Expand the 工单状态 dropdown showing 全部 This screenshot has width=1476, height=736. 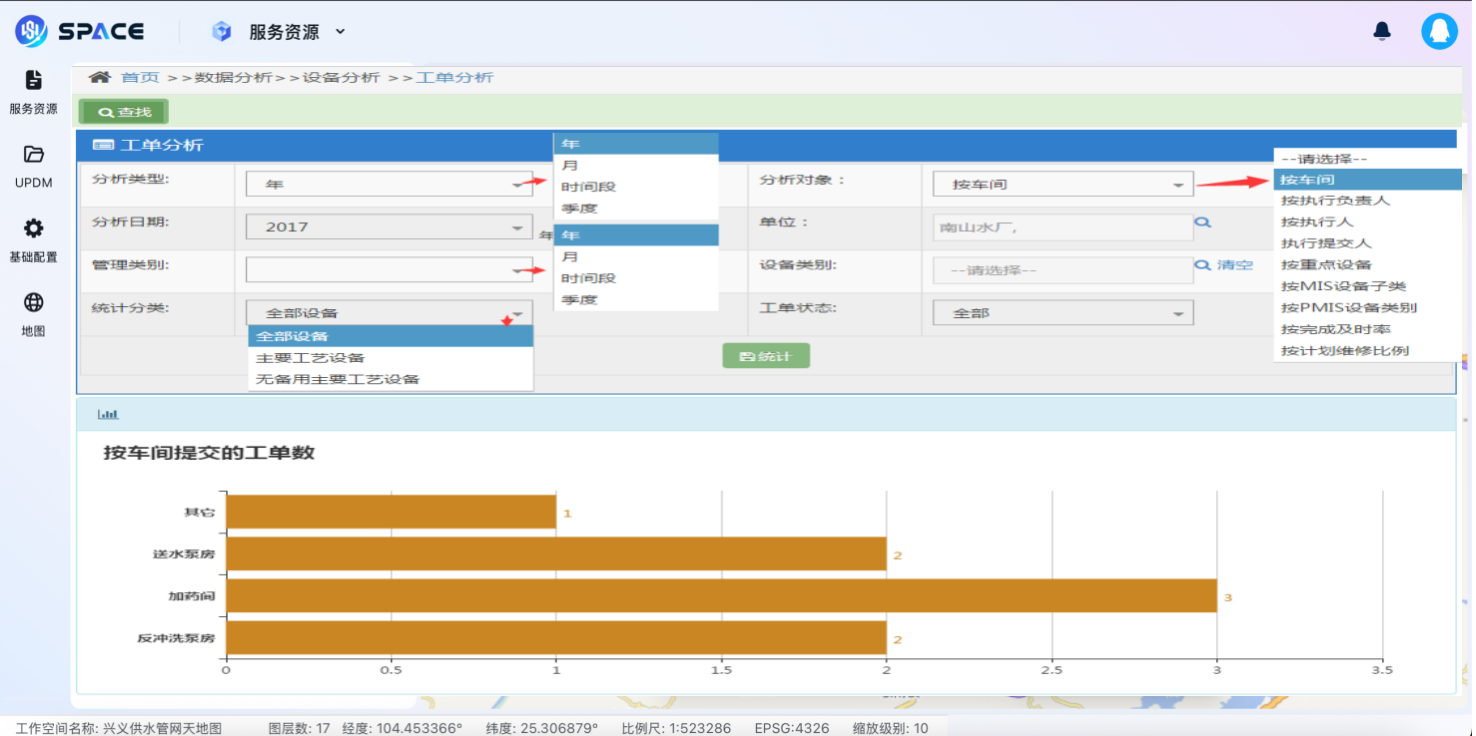[x=1062, y=313]
